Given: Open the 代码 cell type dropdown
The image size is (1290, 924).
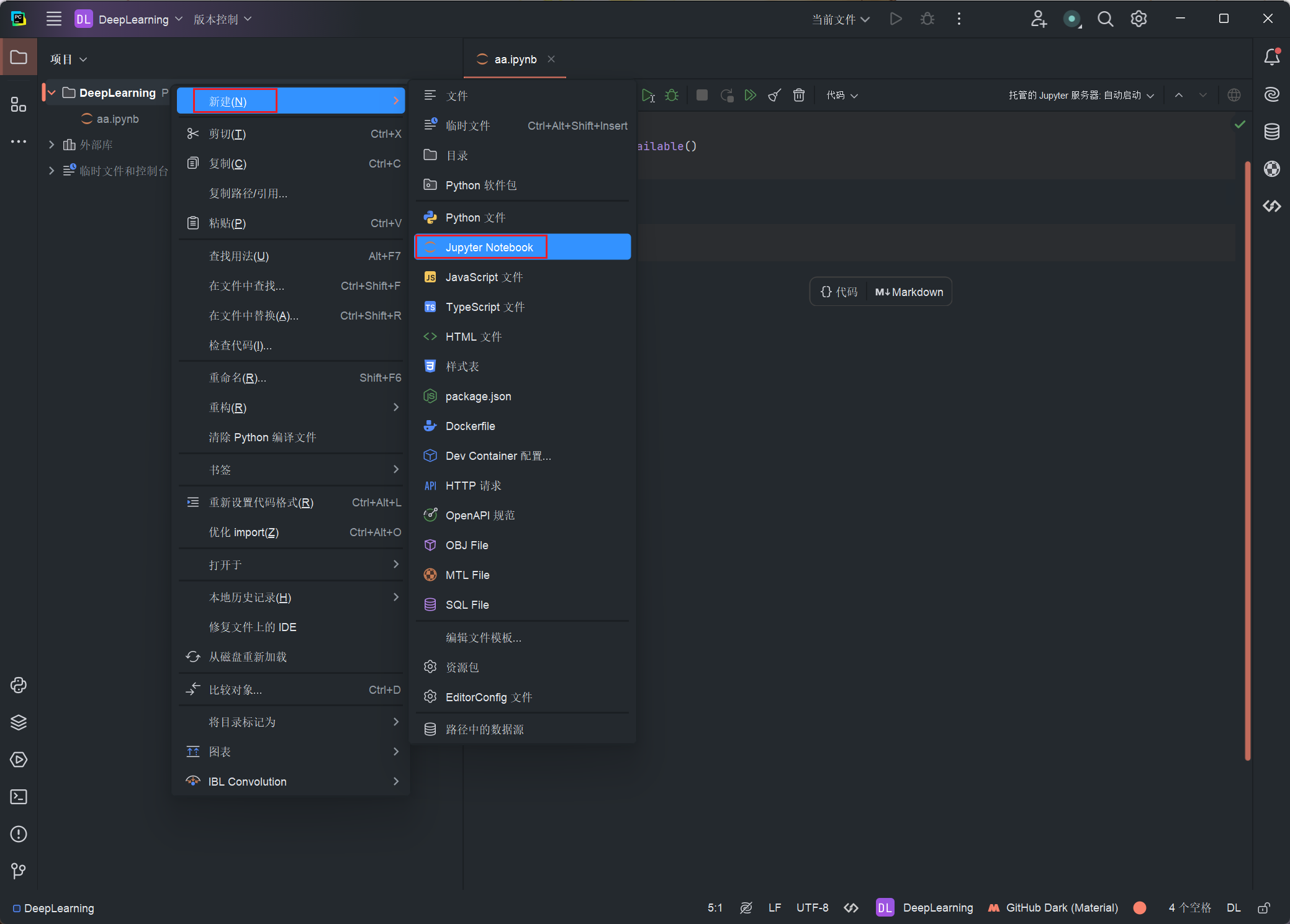Looking at the screenshot, I should coord(842,96).
